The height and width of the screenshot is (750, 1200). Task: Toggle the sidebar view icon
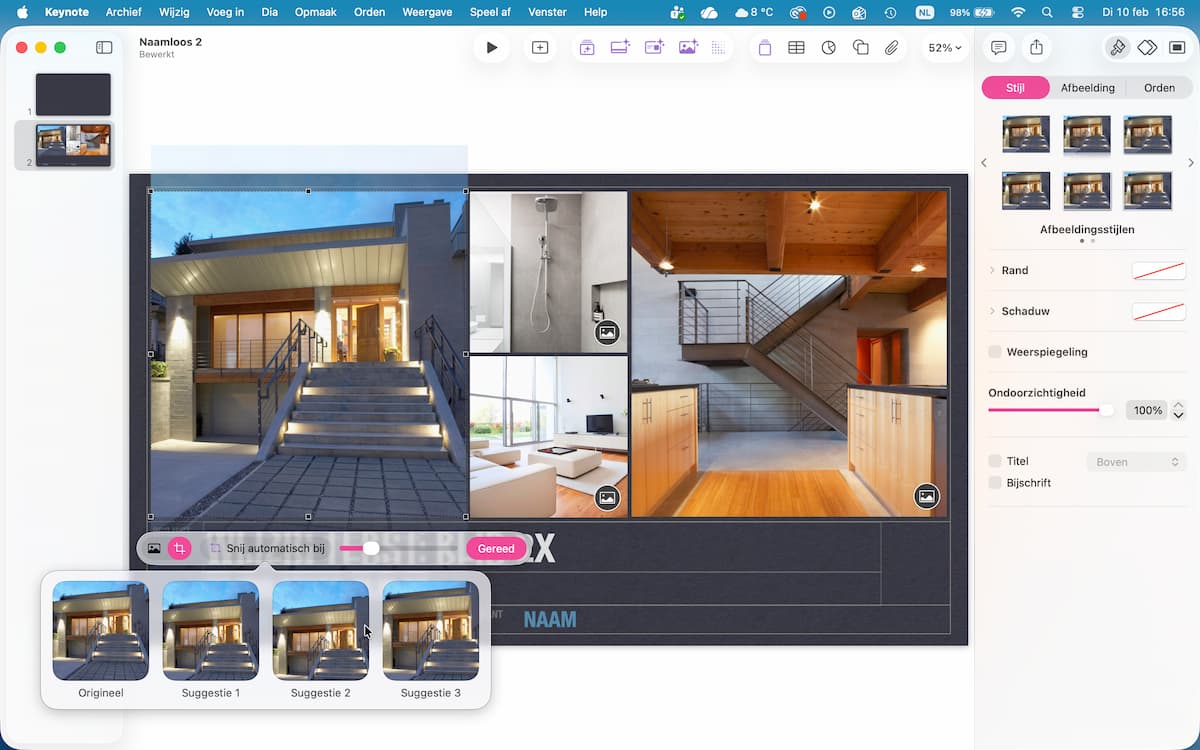click(104, 48)
